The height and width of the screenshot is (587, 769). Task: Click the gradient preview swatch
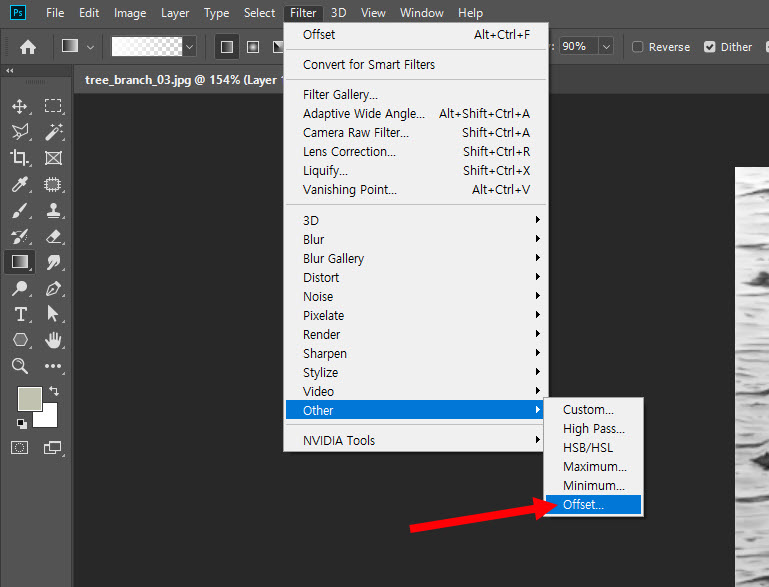coord(147,47)
